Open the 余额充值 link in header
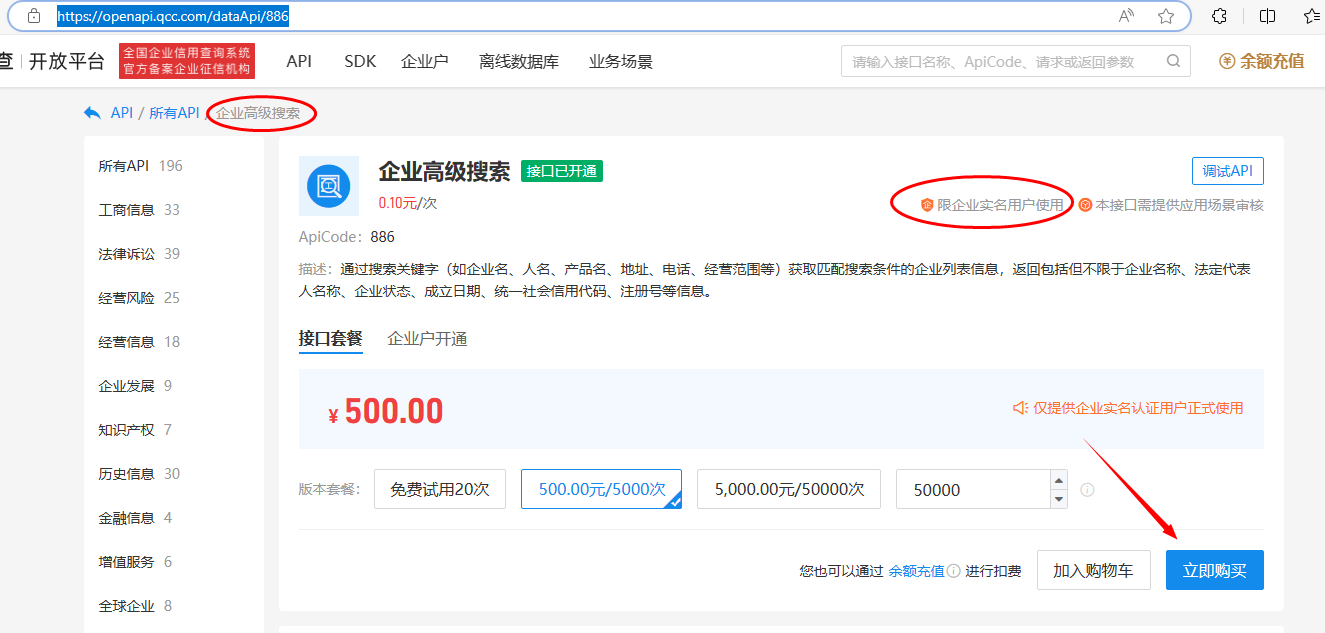Image resolution: width=1325 pixels, height=633 pixels. click(x=1262, y=61)
